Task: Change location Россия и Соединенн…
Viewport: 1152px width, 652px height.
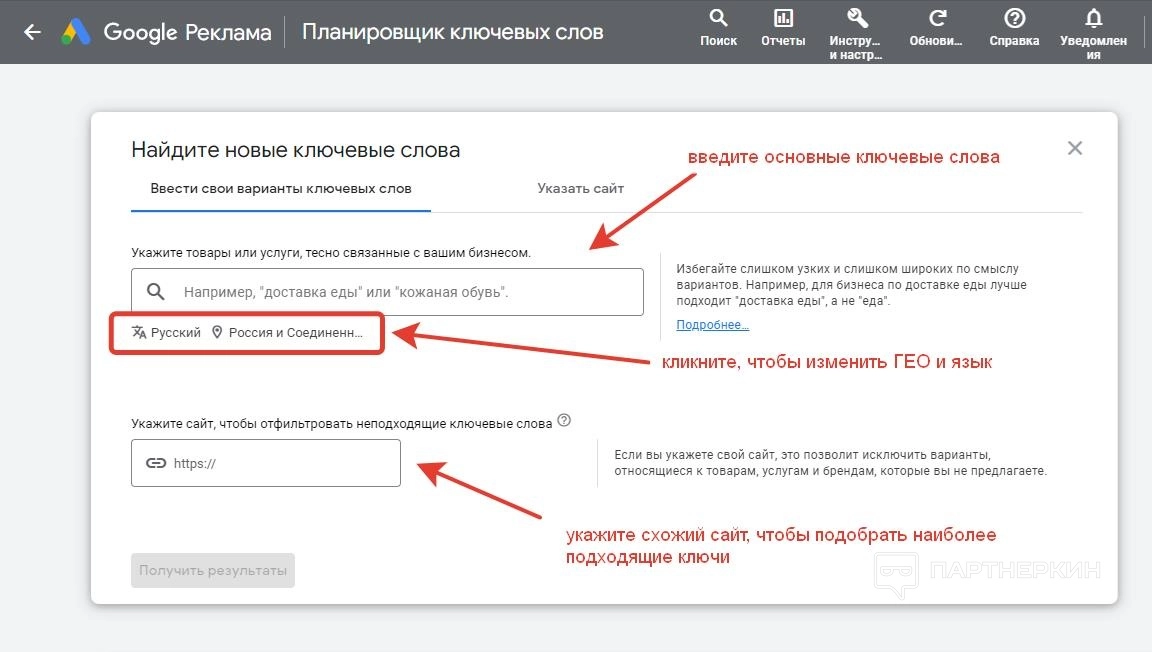Action: [x=287, y=332]
